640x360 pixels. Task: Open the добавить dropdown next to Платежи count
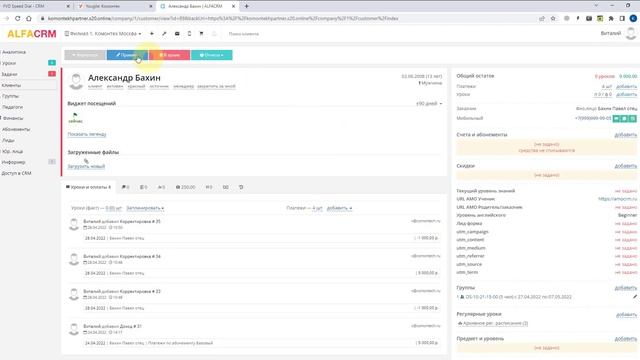click(x=339, y=208)
